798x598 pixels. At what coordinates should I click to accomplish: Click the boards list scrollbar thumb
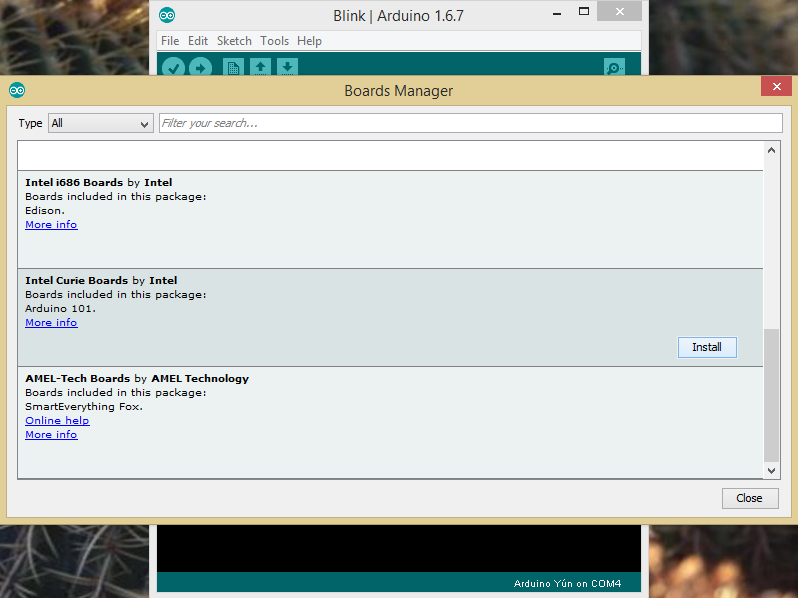pyautogui.click(x=772, y=395)
